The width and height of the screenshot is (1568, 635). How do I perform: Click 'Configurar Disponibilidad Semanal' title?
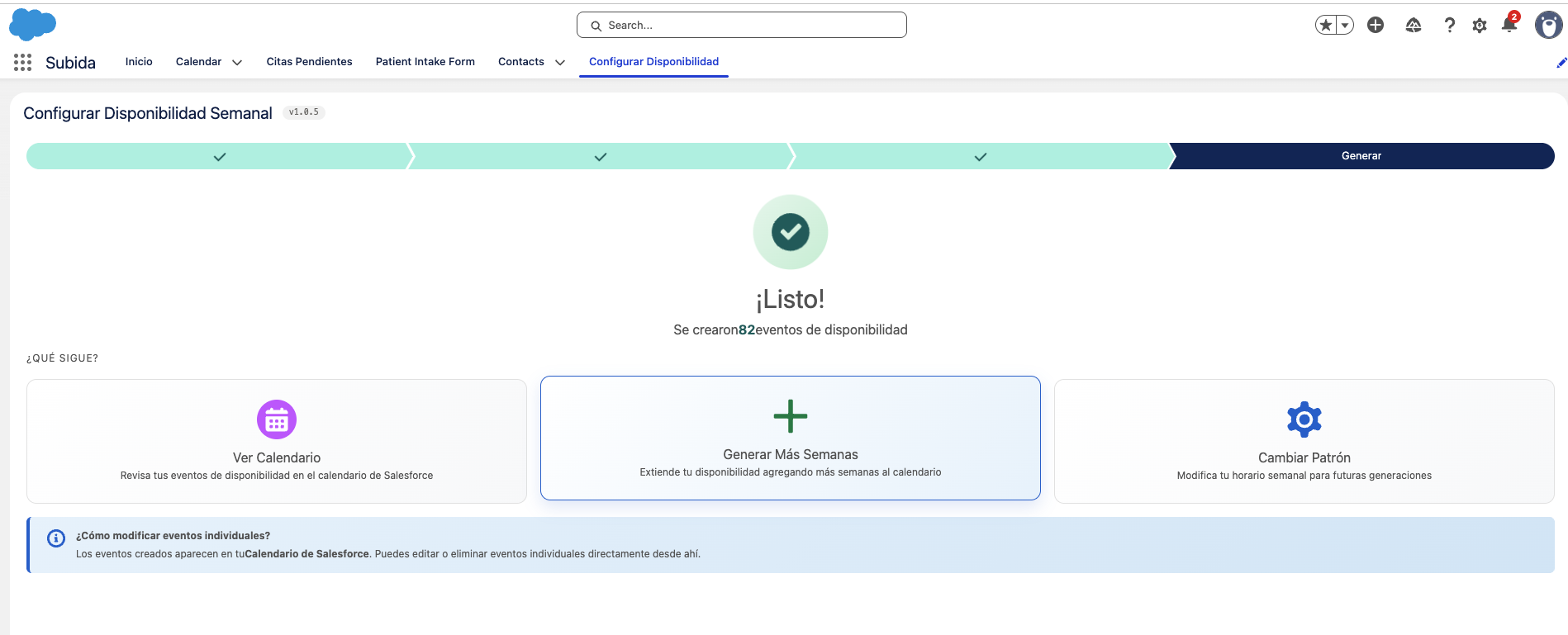click(x=148, y=113)
